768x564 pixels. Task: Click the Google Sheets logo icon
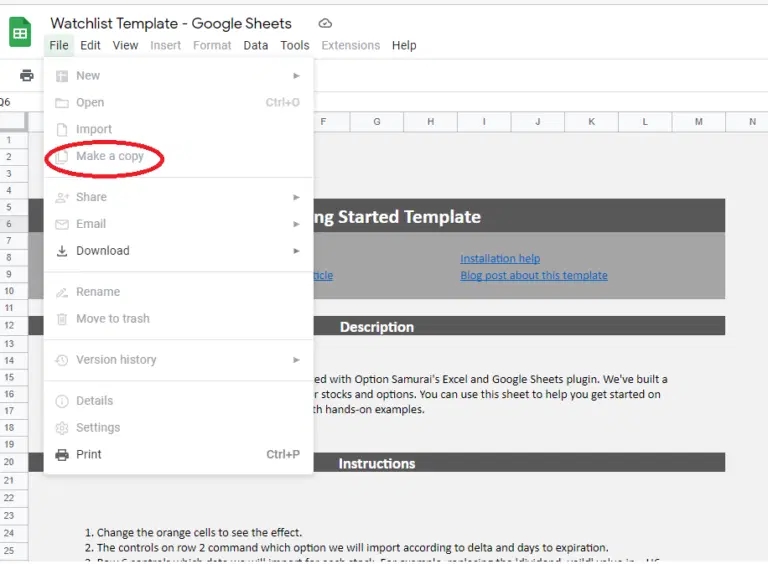(x=20, y=32)
